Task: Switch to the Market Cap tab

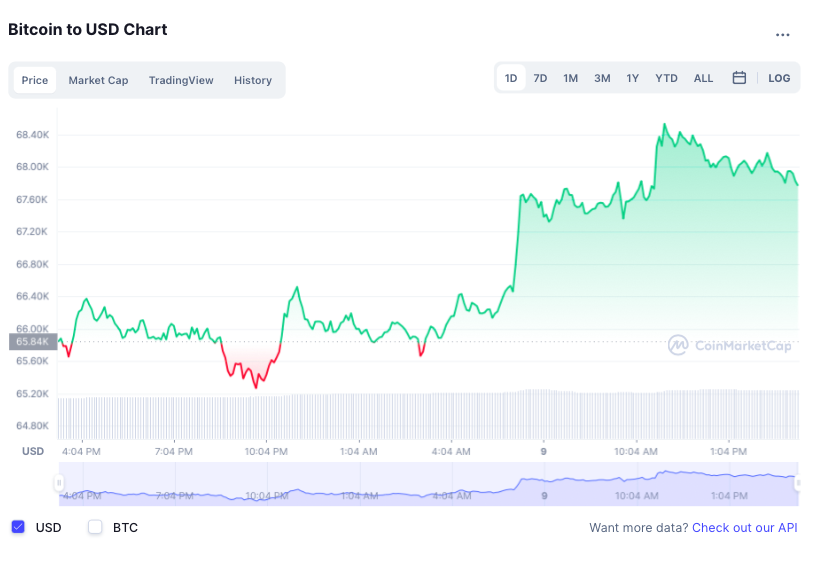Action: click(98, 80)
